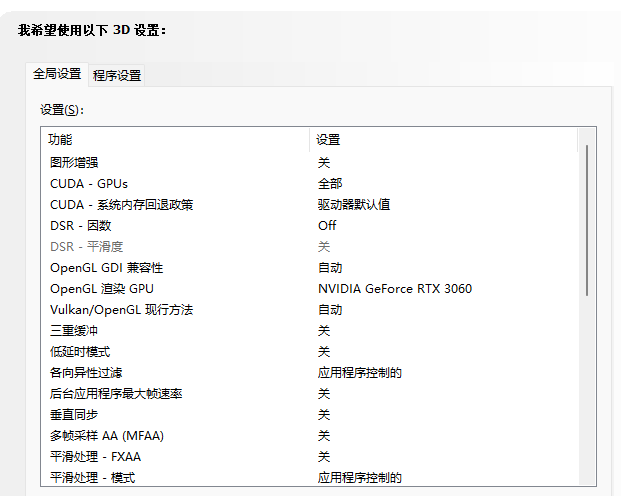The width and height of the screenshot is (621, 496).
Task: Click the settings list vertical scrollbar
Action: coord(587,220)
